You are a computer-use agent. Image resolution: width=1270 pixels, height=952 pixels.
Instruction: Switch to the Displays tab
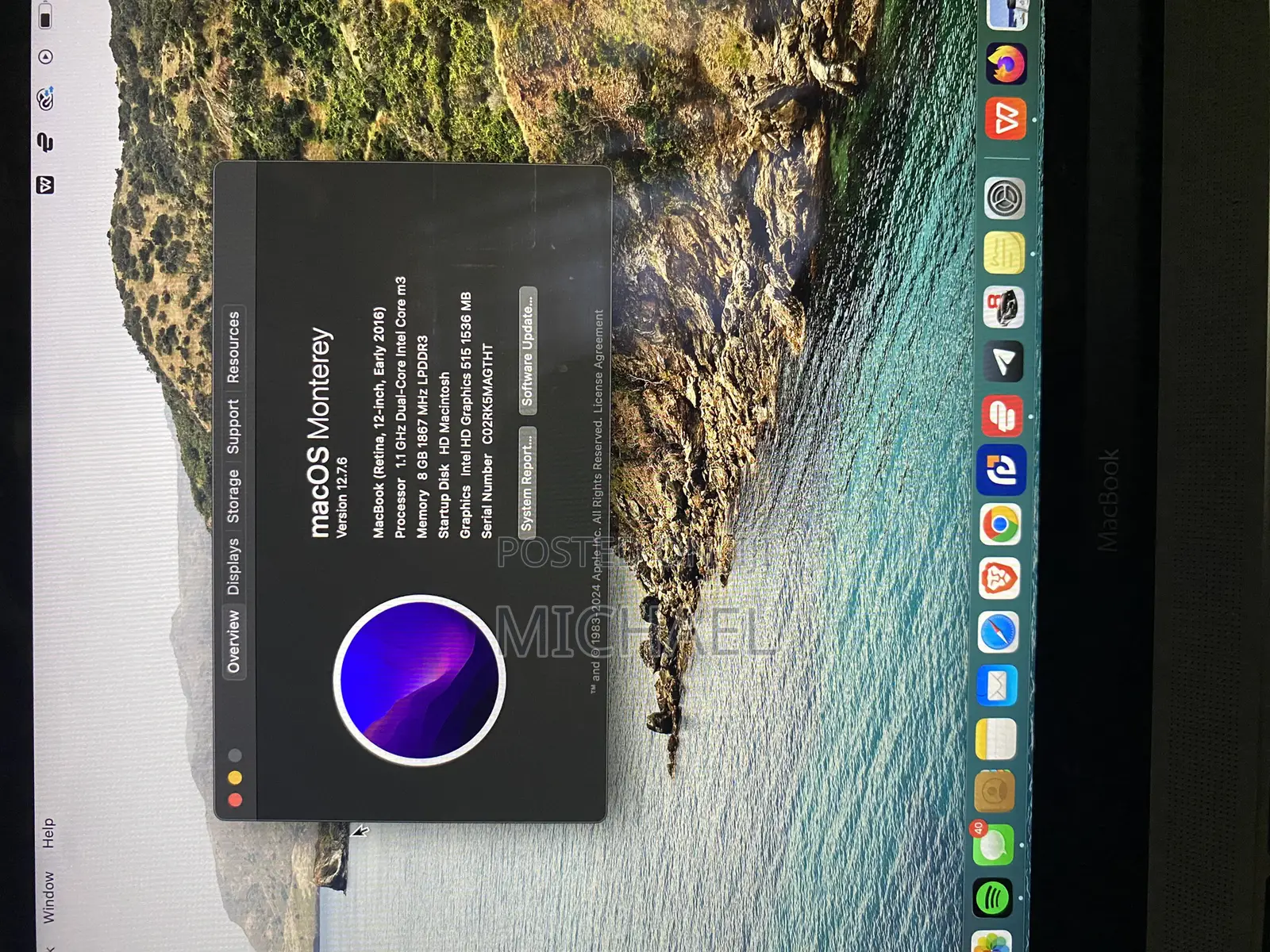(233, 566)
